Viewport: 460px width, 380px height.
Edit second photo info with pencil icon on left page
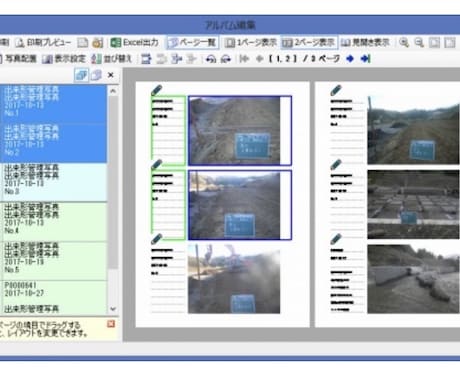pos(157,165)
